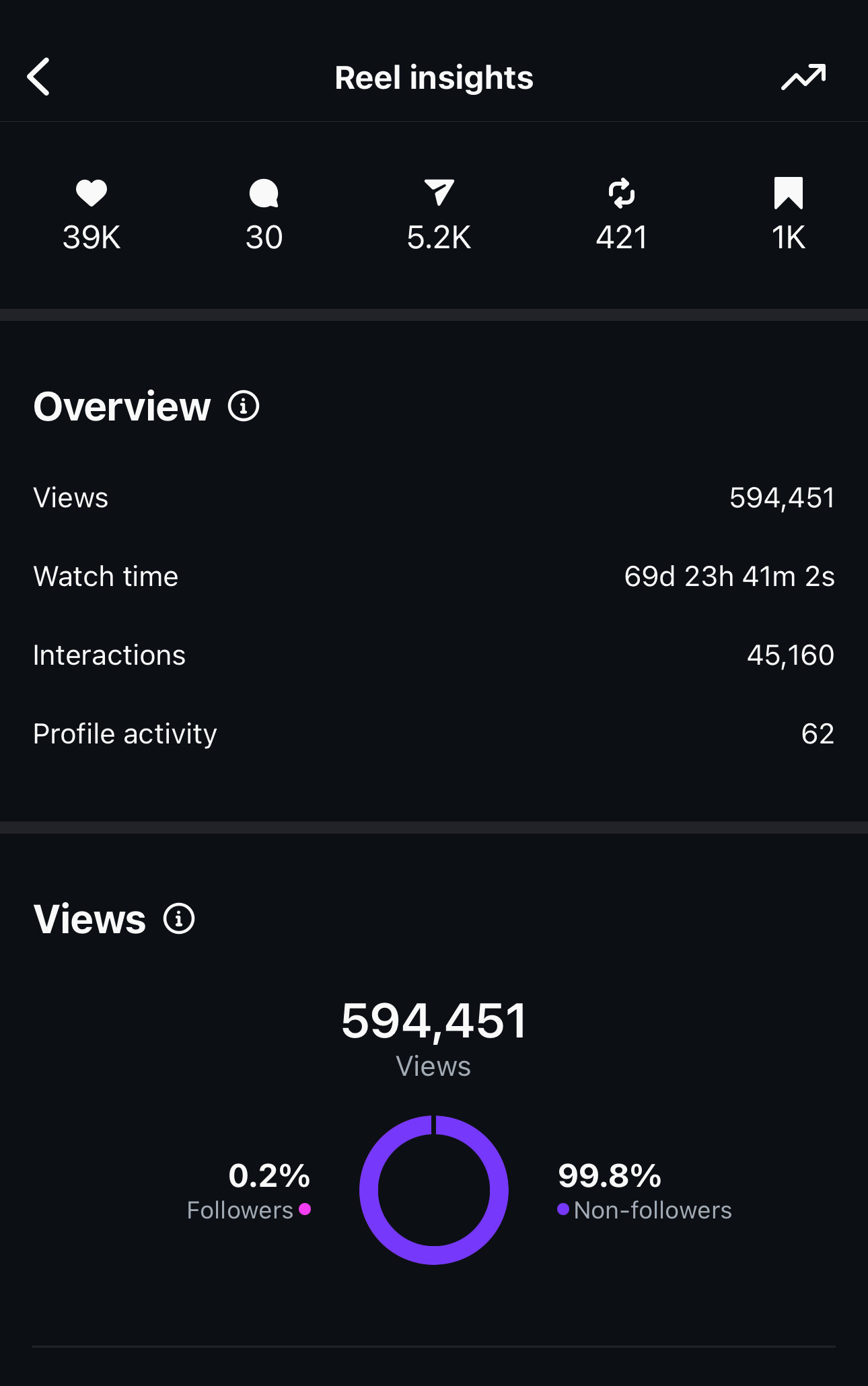Tap the heart likes icon
868x1386 pixels.
(x=92, y=193)
